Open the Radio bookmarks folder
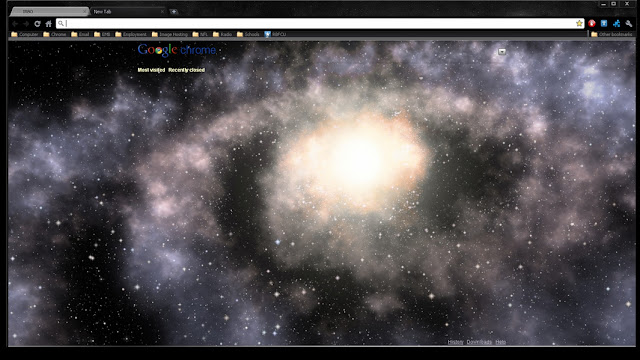The width and height of the screenshot is (640, 360). 222,34
